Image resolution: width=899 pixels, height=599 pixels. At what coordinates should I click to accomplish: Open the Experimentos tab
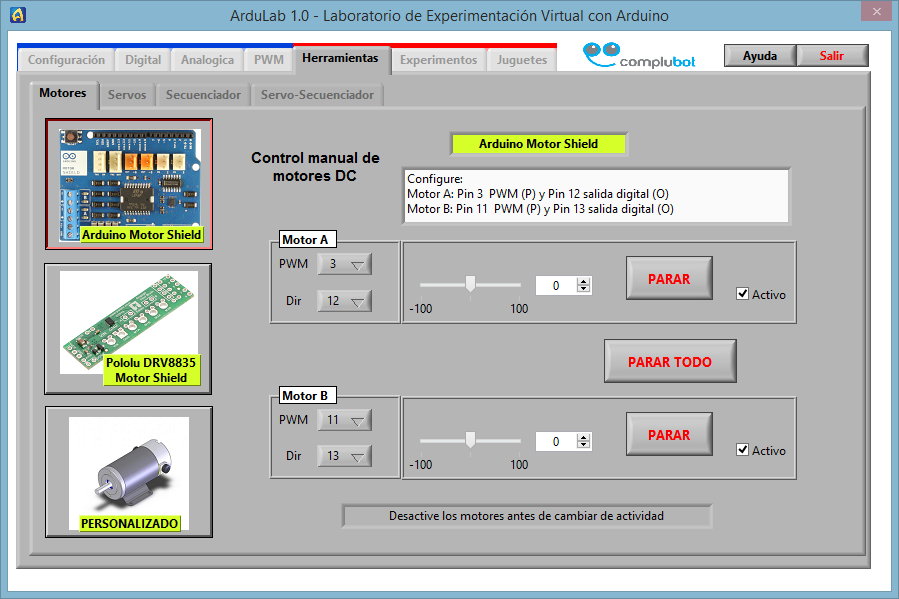pos(438,60)
